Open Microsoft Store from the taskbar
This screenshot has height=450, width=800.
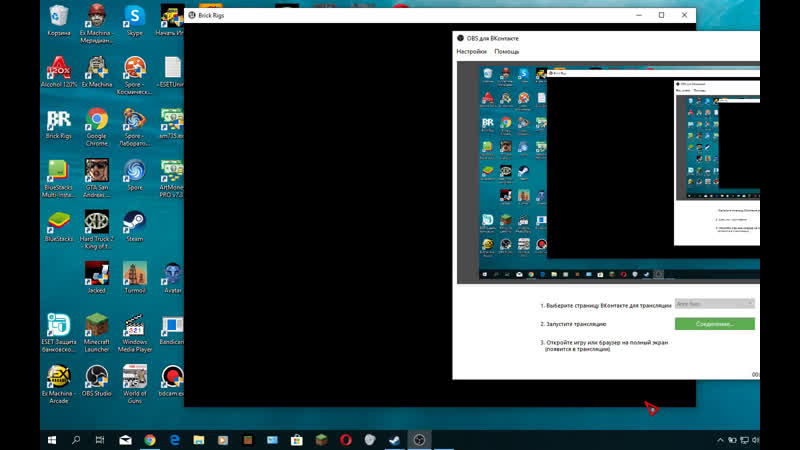click(x=296, y=440)
